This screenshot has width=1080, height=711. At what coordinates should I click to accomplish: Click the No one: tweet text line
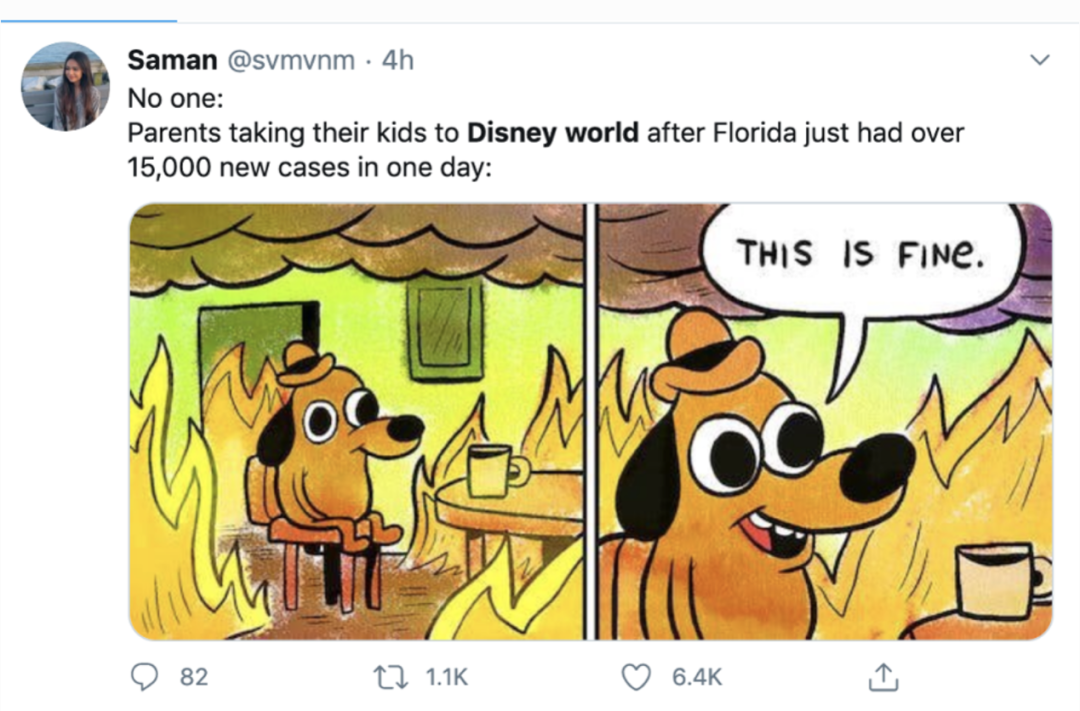[176, 99]
